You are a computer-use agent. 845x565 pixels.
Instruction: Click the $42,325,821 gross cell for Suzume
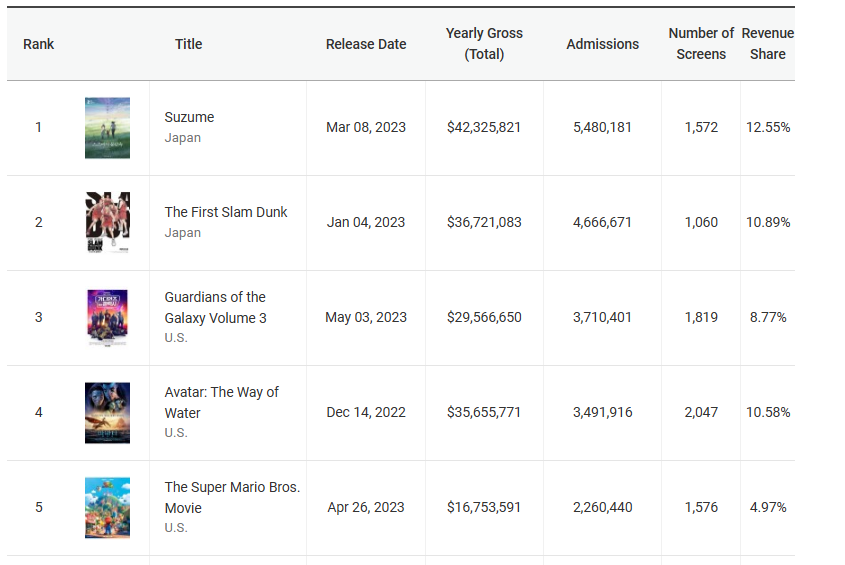click(x=484, y=128)
